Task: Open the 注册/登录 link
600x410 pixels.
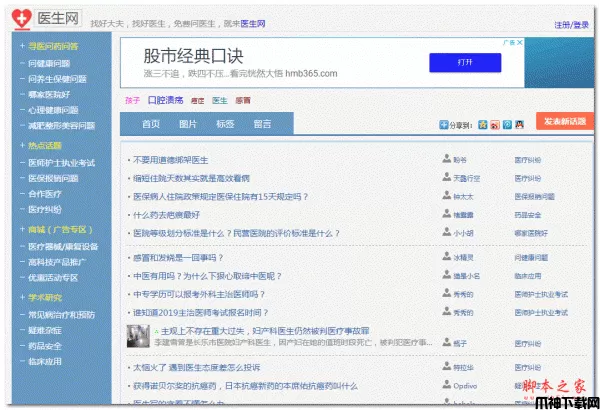Action: (571, 24)
